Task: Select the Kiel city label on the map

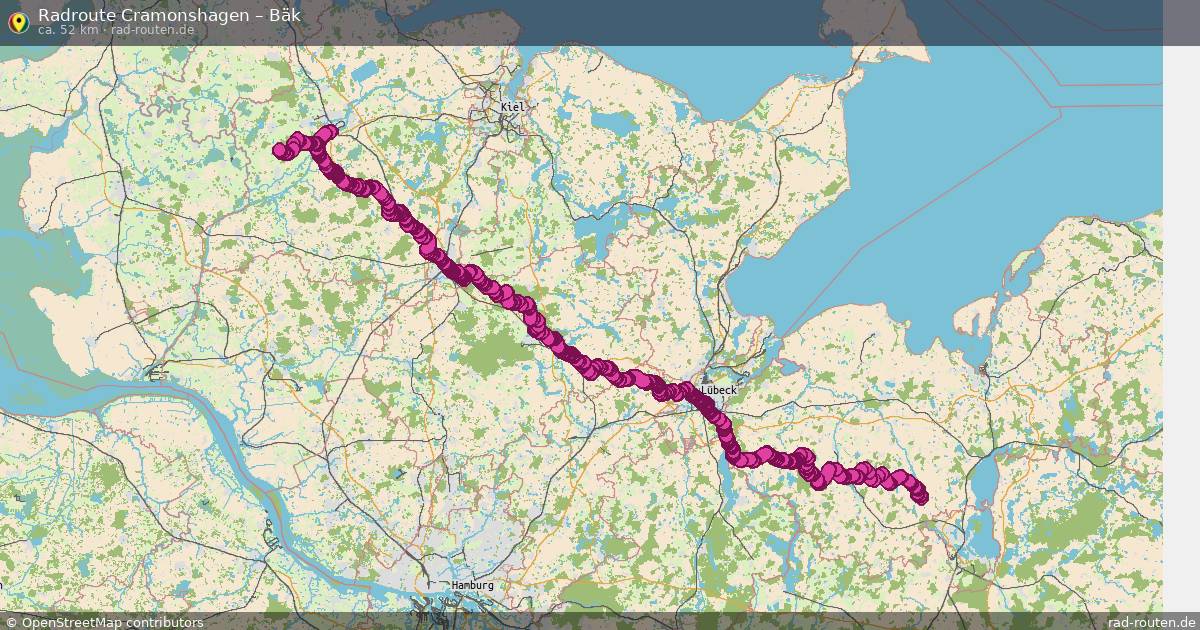Action: pos(512,106)
